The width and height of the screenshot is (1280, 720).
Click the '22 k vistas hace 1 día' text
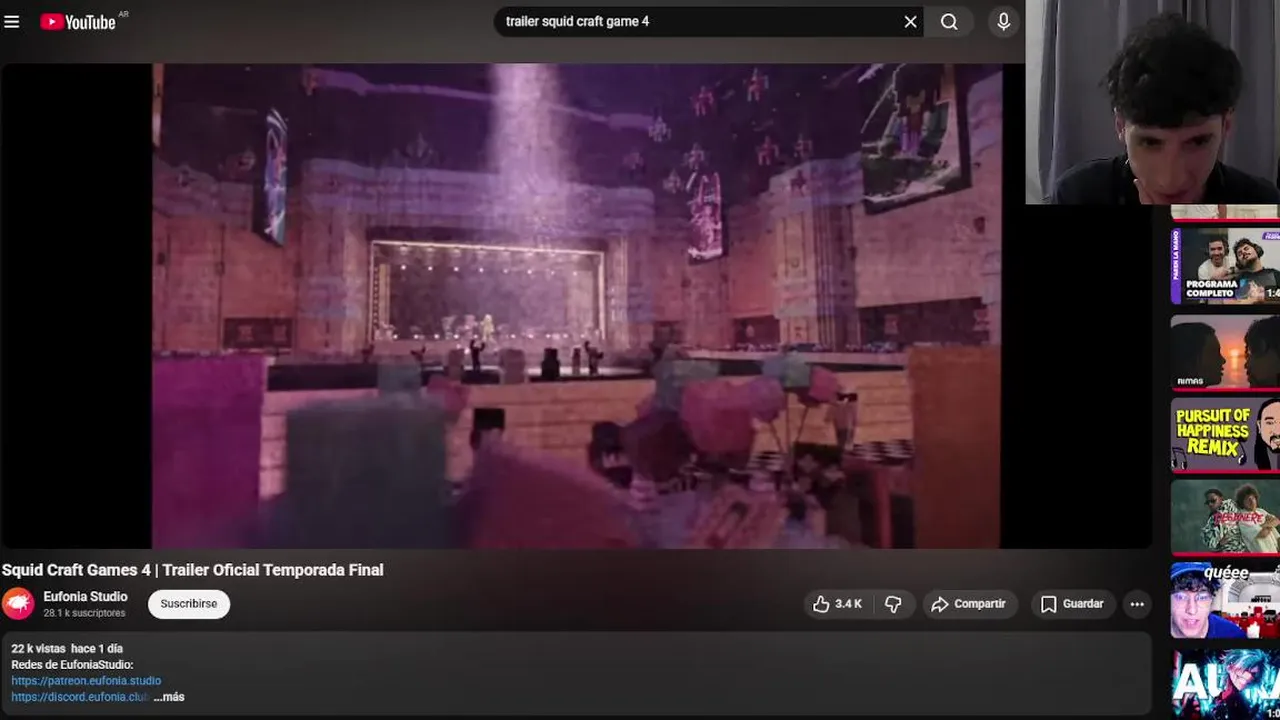pyautogui.click(x=67, y=649)
